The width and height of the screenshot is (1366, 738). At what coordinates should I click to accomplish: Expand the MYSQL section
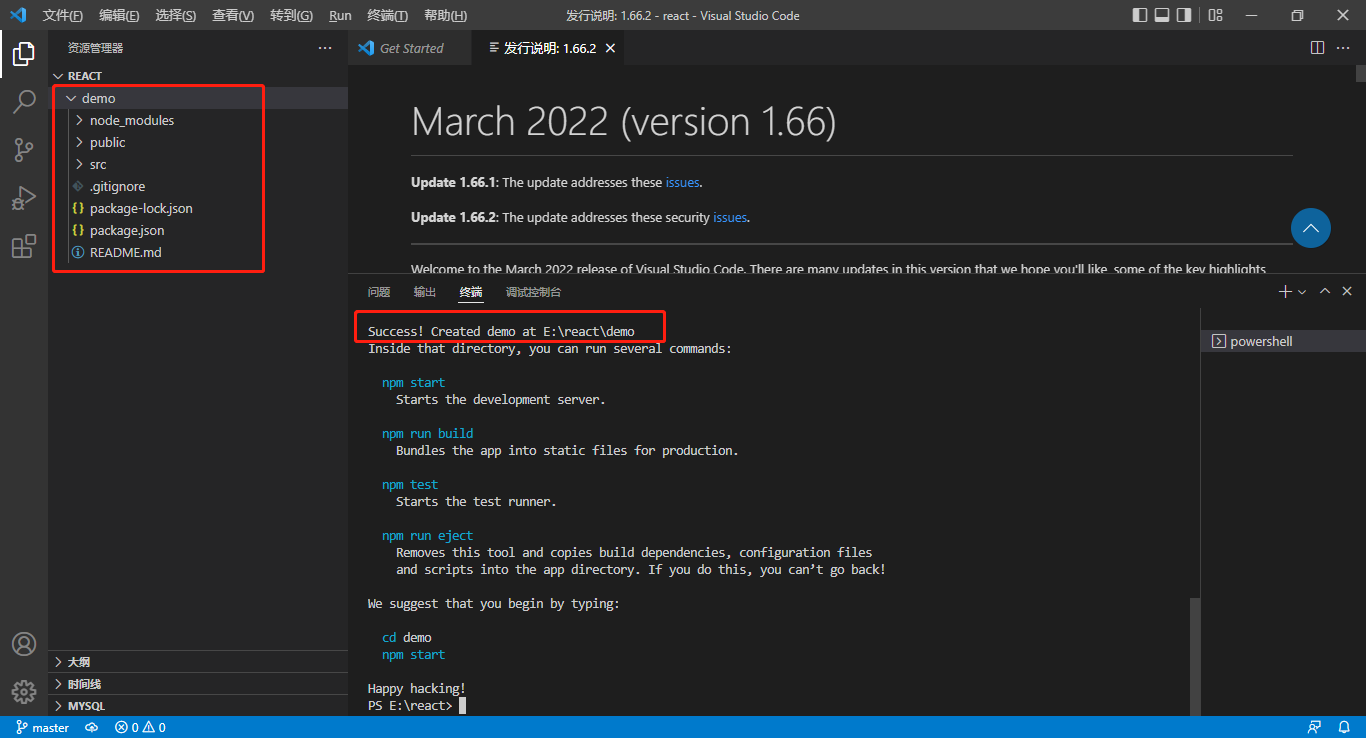click(198, 706)
